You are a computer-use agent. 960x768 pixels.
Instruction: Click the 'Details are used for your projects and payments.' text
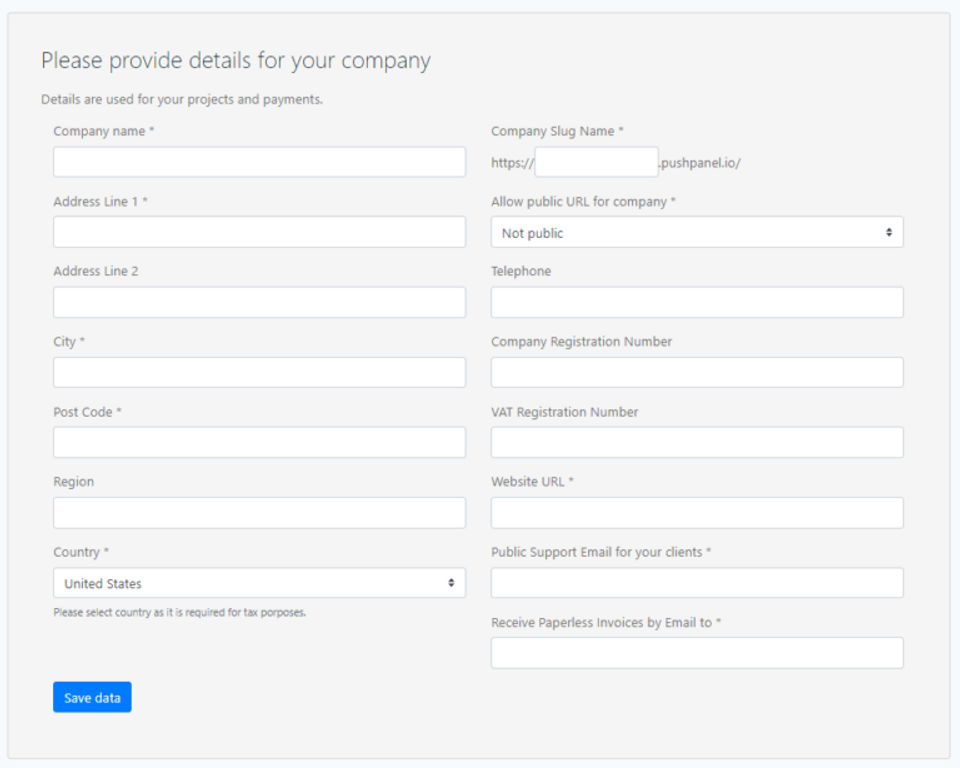tap(182, 99)
